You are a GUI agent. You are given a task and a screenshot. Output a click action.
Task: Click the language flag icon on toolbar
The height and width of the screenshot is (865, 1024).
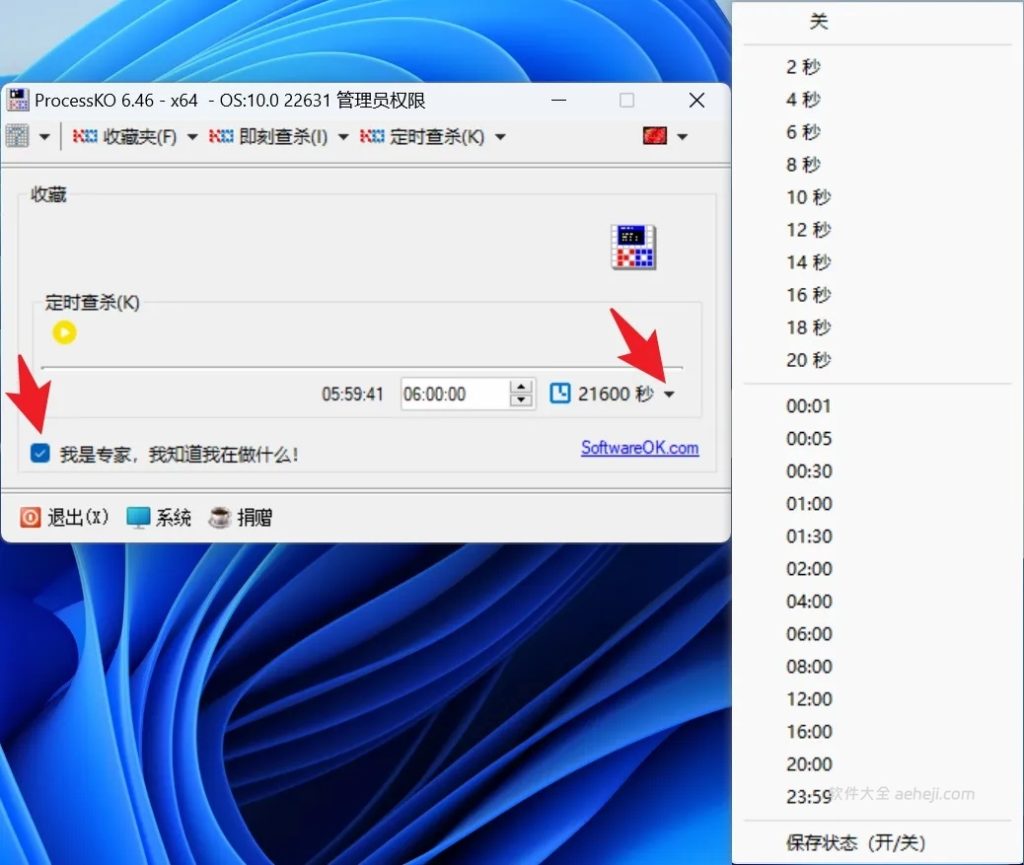click(x=655, y=136)
